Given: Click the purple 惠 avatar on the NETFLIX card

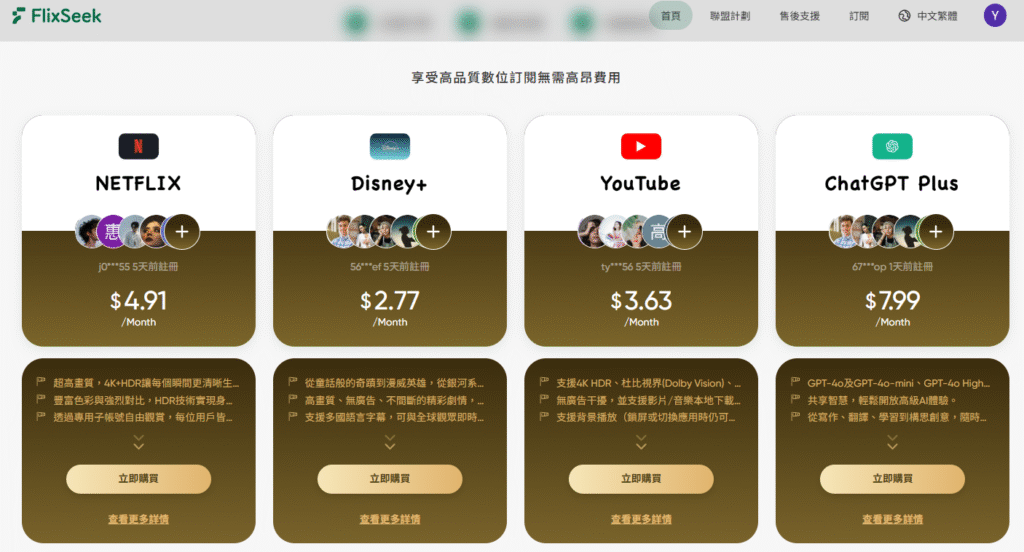Looking at the screenshot, I should point(112,231).
